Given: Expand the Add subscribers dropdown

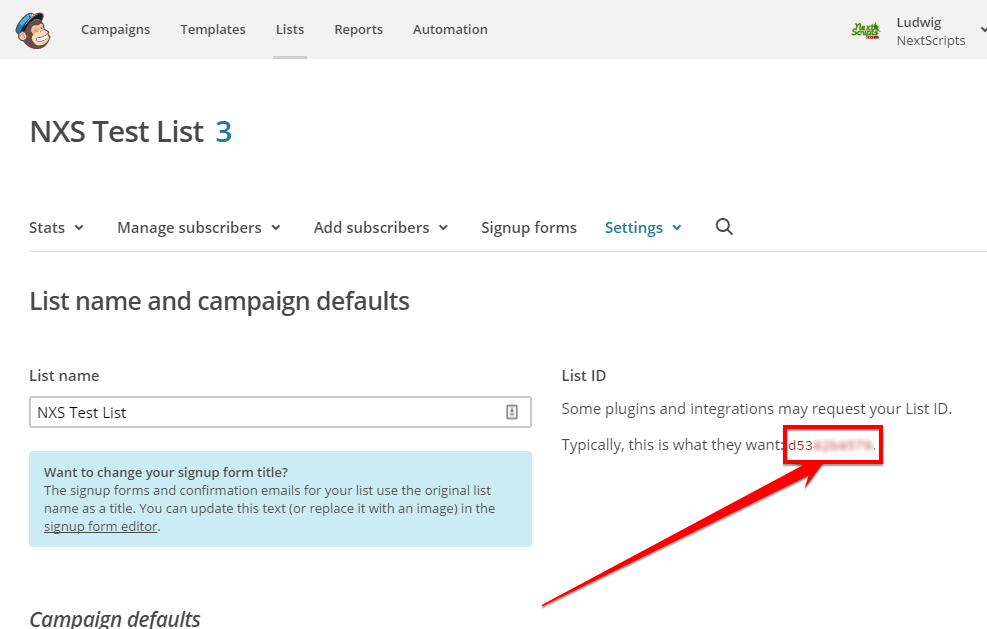Looking at the screenshot, I should coord(381,227).
